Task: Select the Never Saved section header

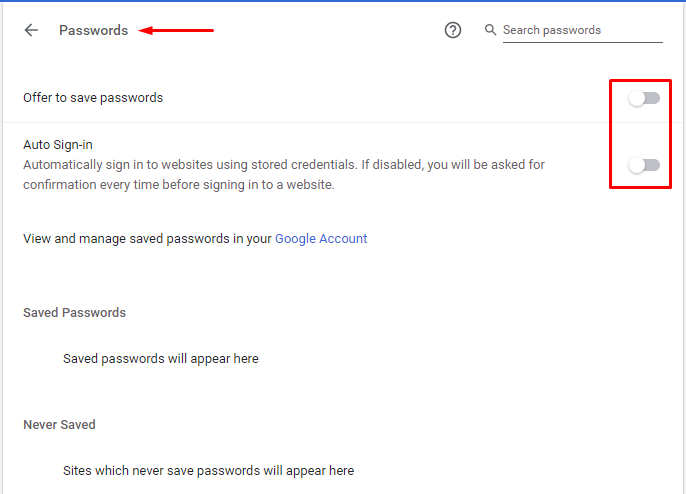Action: [60, 424]
